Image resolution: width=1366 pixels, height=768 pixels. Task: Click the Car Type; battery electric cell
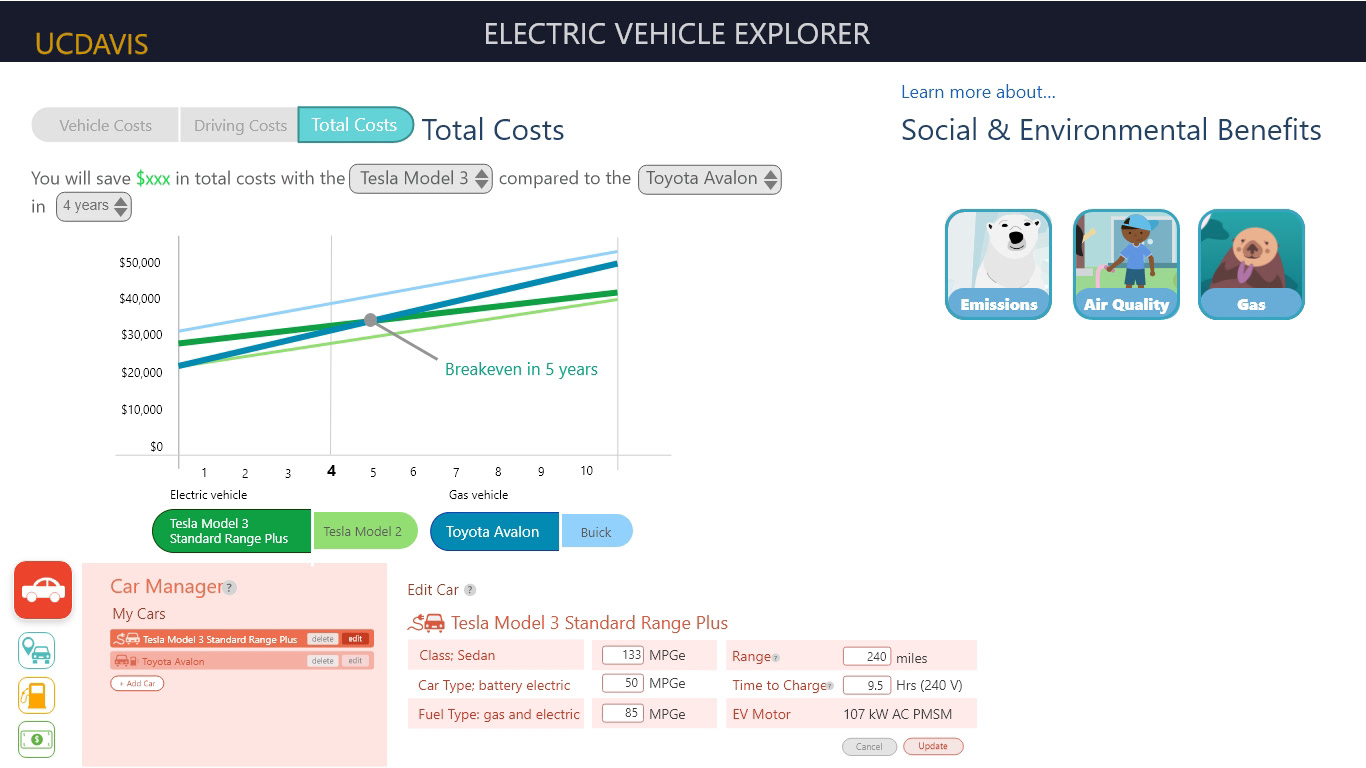(496, 685)
